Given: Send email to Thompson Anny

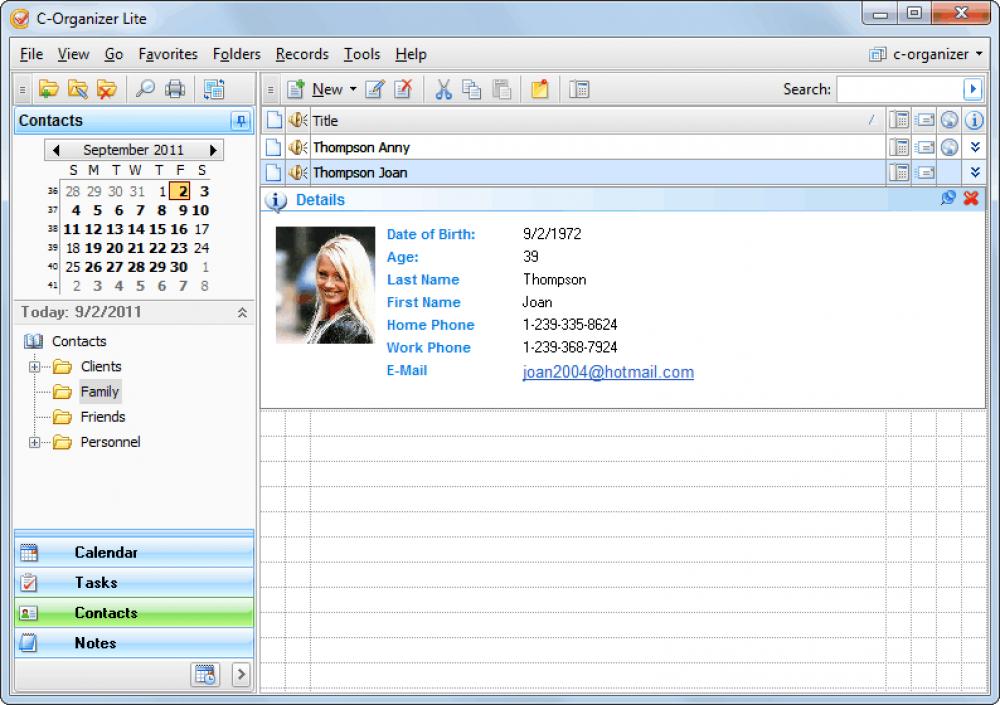Looking at the screenshot, I should (x=923, y=147).
